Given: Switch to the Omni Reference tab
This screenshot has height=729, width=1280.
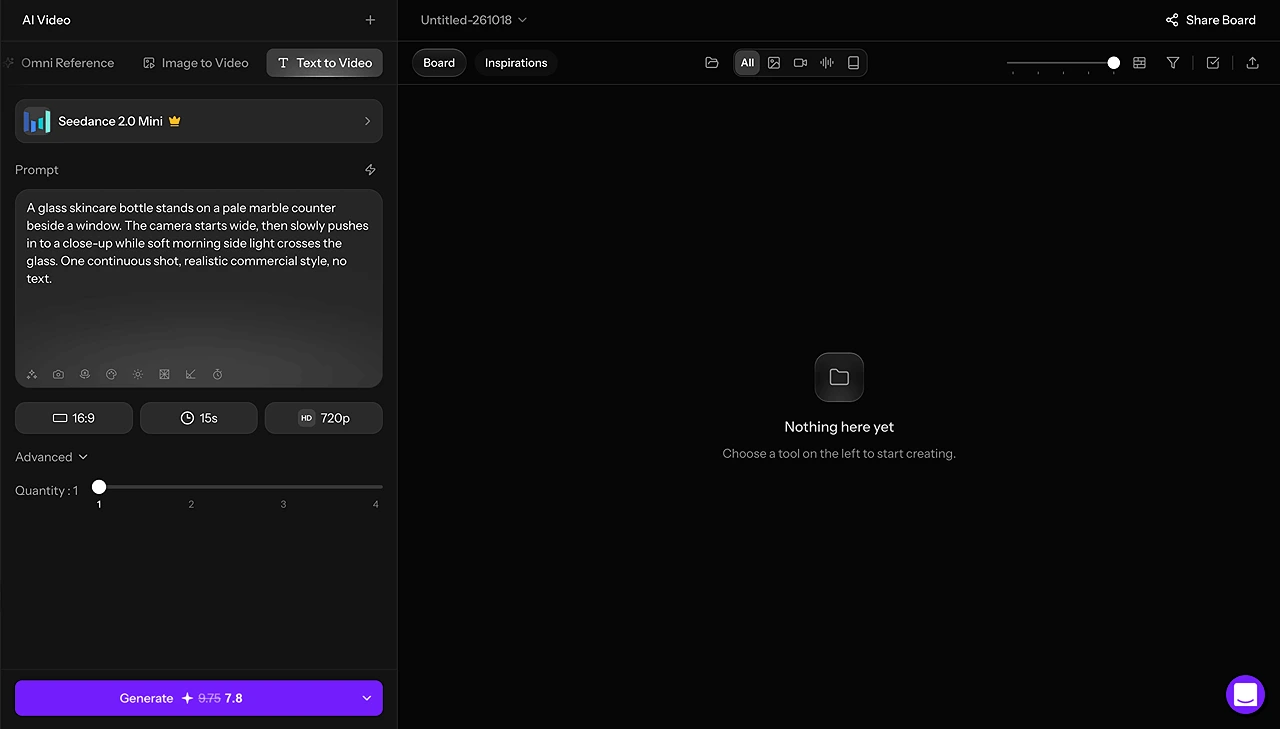Looking at the screenshot, I should coord(60,63).
